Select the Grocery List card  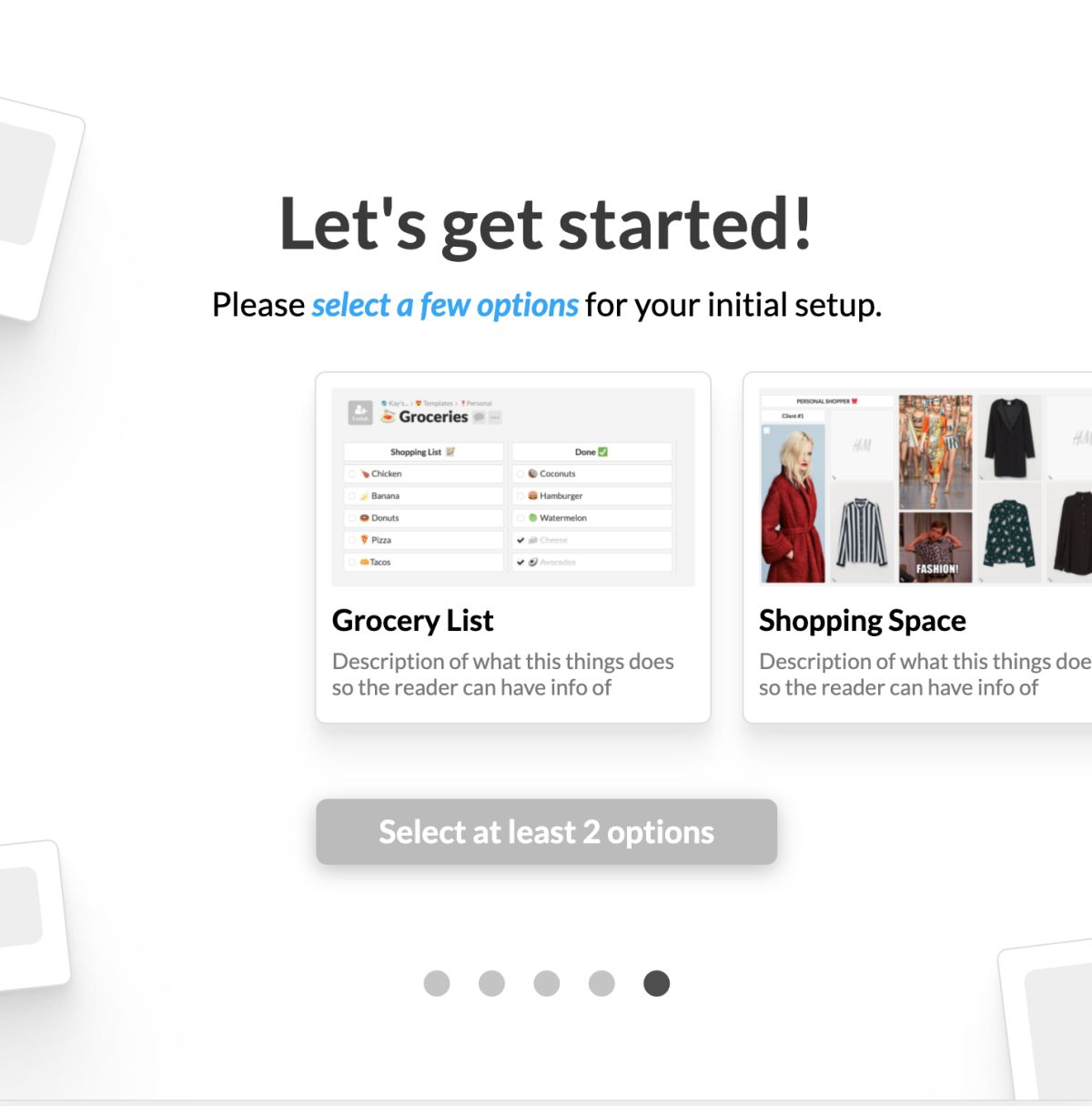coord(513,547)
